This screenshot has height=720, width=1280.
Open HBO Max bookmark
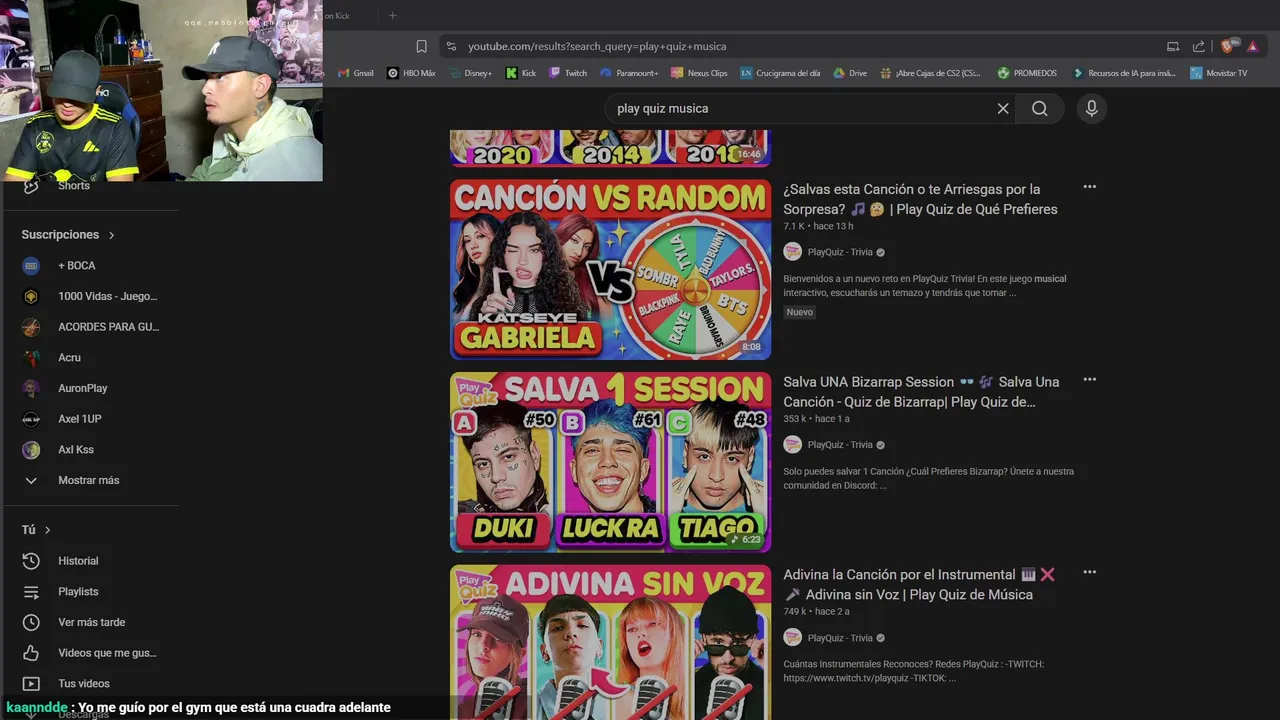(x=411, y=73)
